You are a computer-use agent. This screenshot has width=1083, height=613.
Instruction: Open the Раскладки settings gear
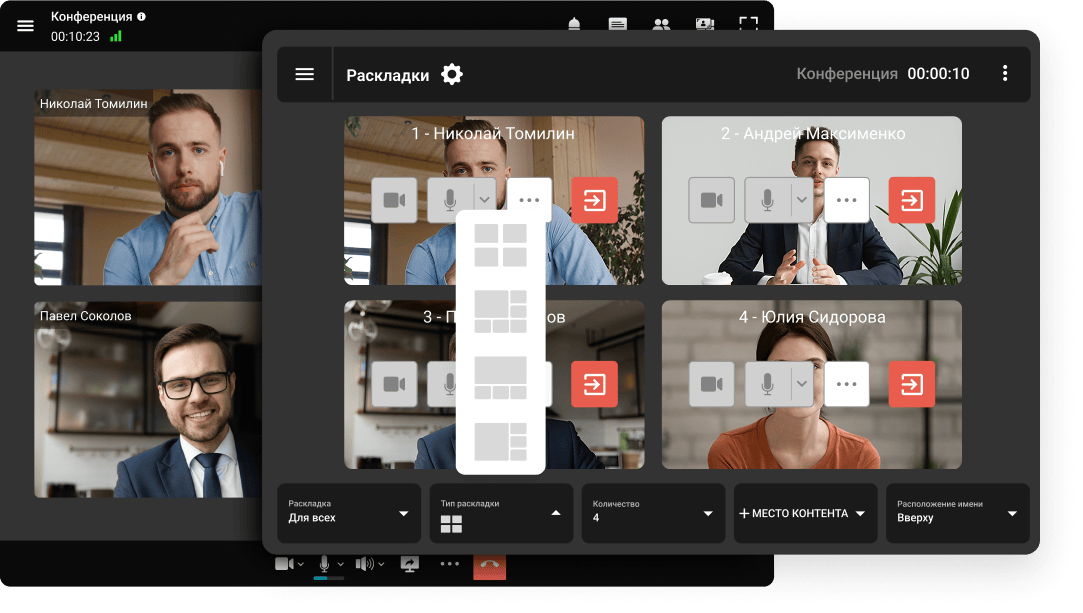coord(452,74)
